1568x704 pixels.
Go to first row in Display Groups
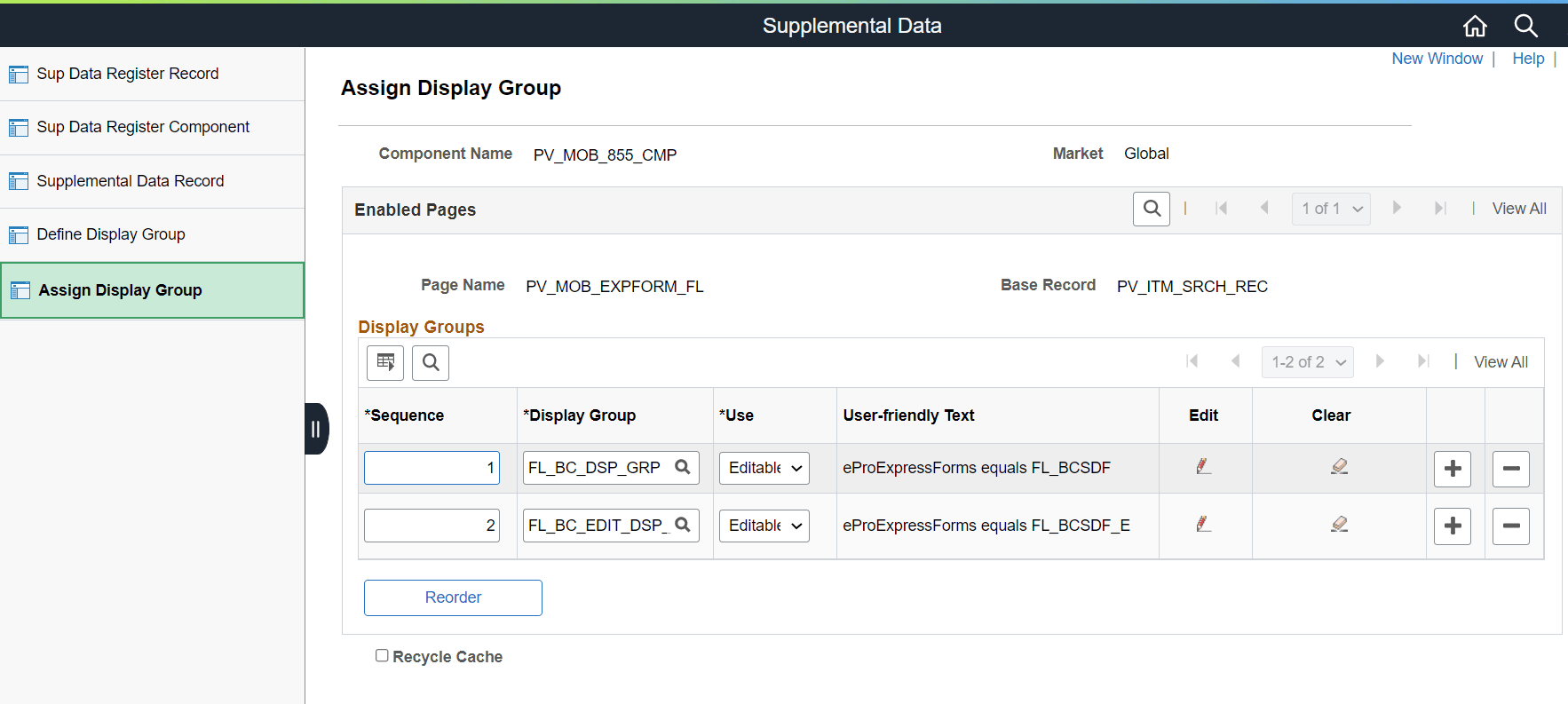1192,361
